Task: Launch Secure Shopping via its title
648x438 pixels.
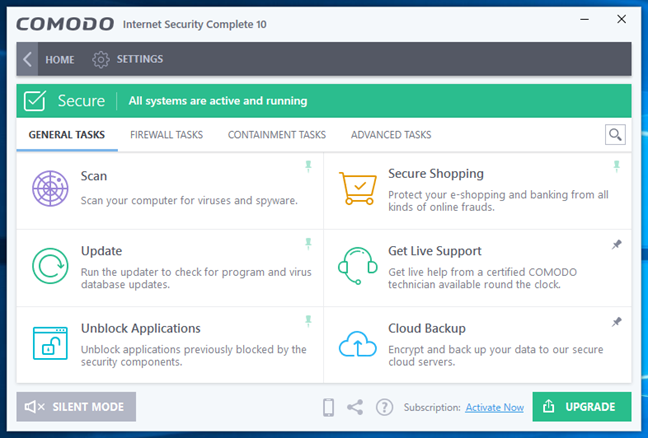Action: click(436, 174)
